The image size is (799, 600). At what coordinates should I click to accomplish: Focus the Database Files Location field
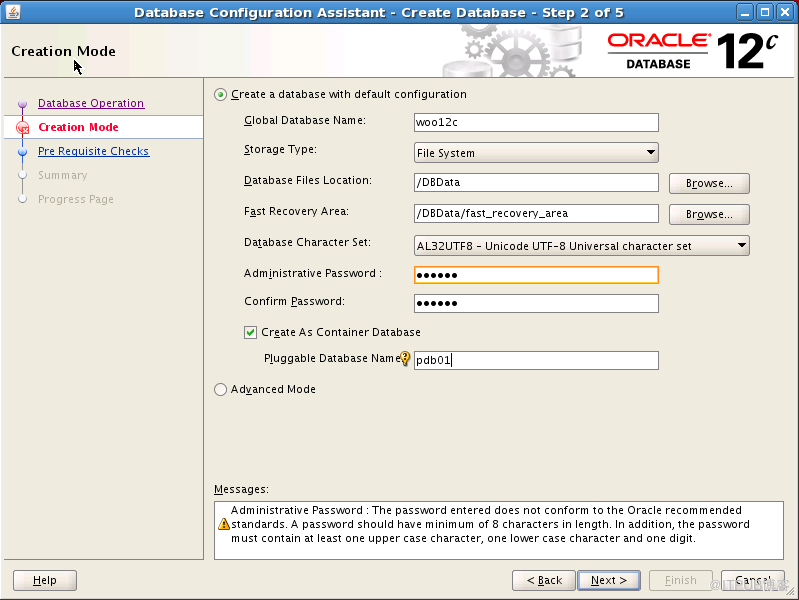point(536,182)
